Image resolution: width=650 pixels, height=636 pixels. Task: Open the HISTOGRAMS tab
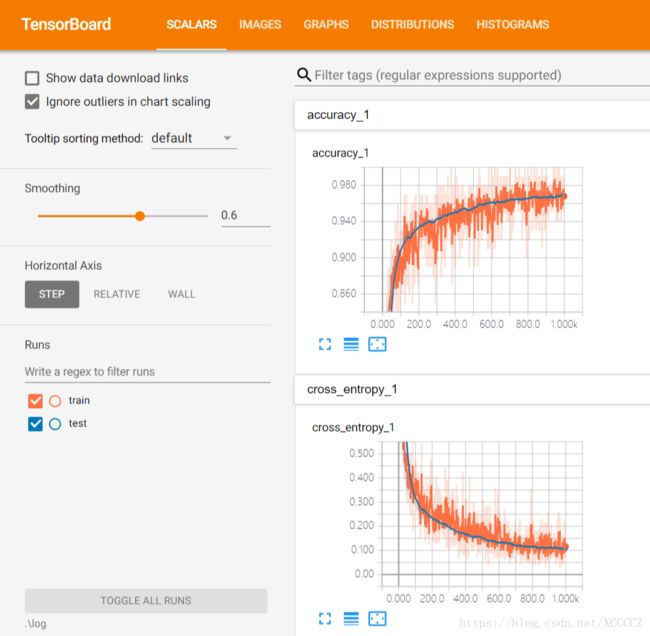513,24
